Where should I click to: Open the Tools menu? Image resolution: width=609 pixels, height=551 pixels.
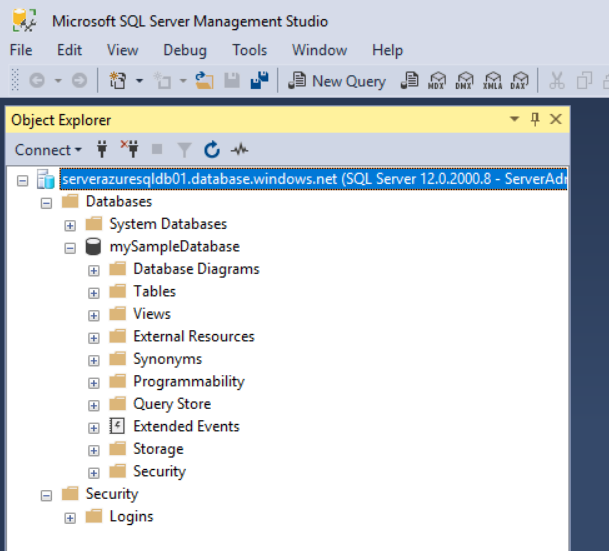(x=249, y=50)
